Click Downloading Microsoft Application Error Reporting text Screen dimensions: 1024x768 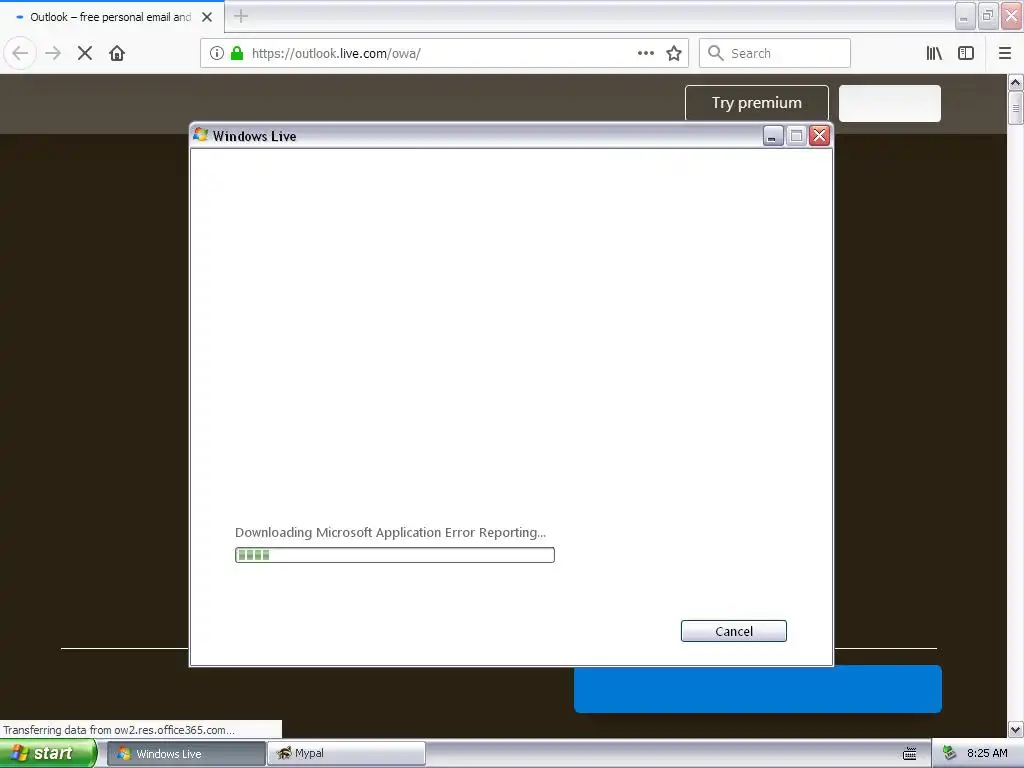click(x=390, y=532)
